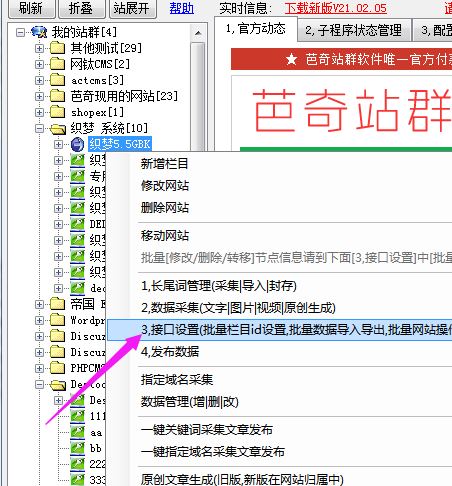Click the folder icon beside 帝国
This screenshot has height=486, width=452.
pyautogui.click(x=57, y=304)
